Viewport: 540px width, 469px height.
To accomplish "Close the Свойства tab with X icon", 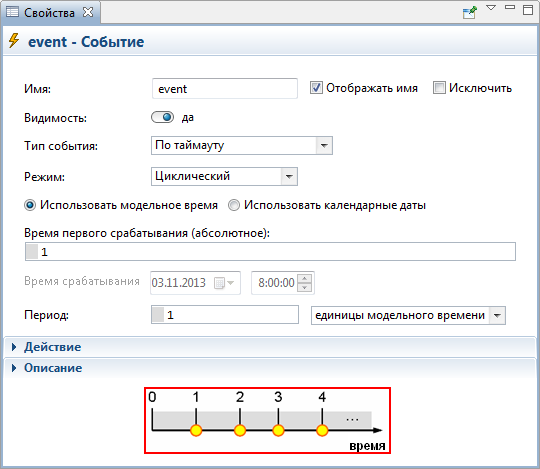I will [x=88, y=12].
